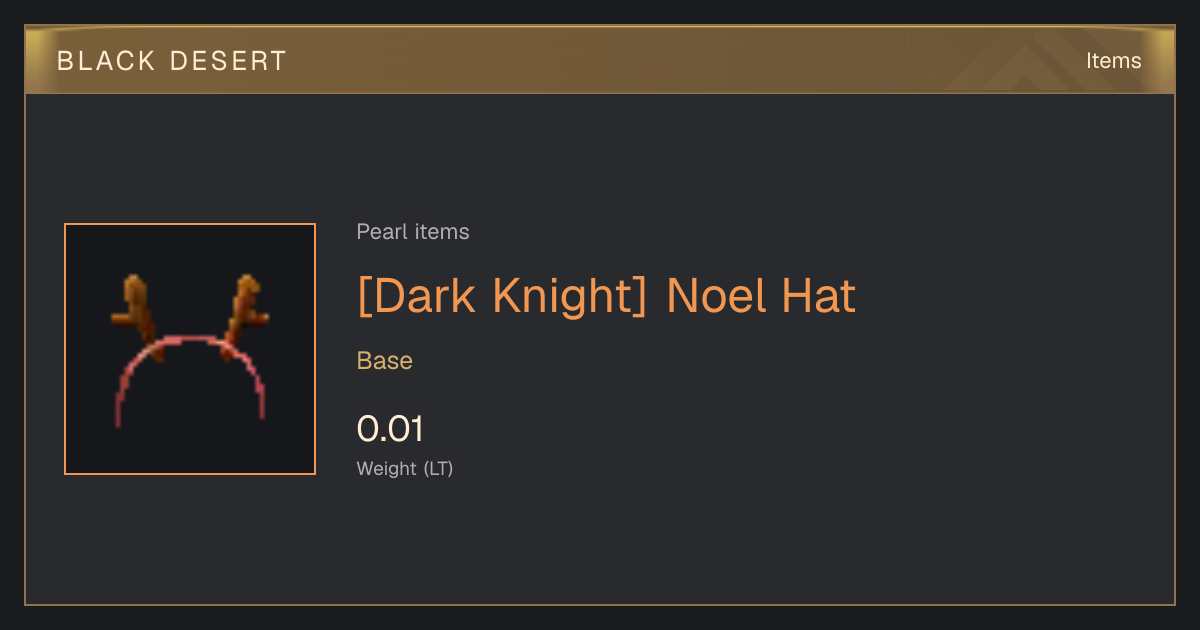Select the Pearl items category label

413,232
